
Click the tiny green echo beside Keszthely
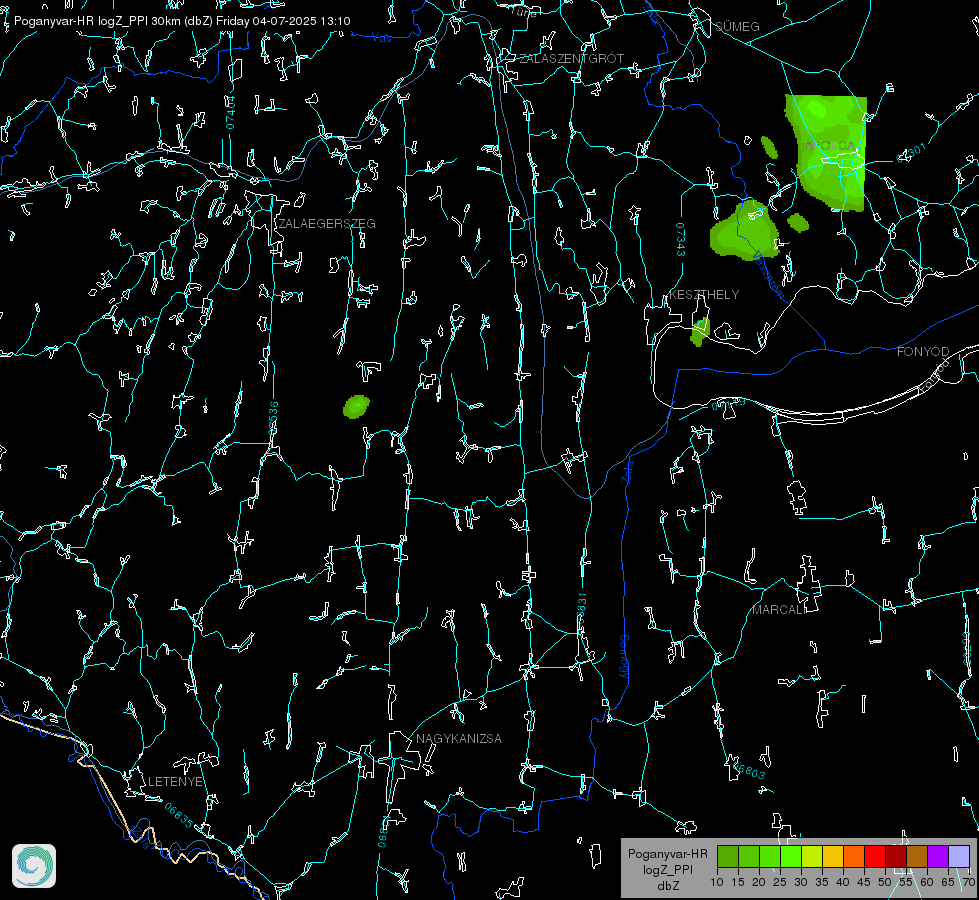tap(700, 332)
